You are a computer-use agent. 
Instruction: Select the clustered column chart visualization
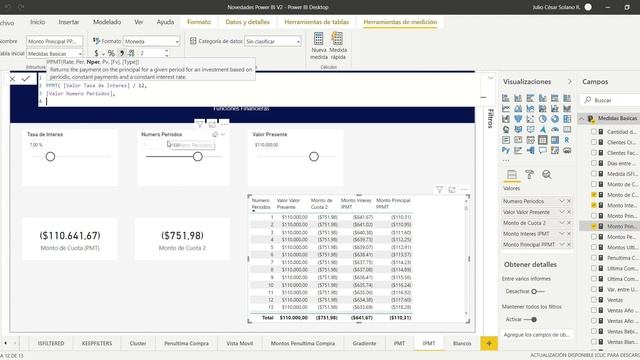tap(542, 98)
